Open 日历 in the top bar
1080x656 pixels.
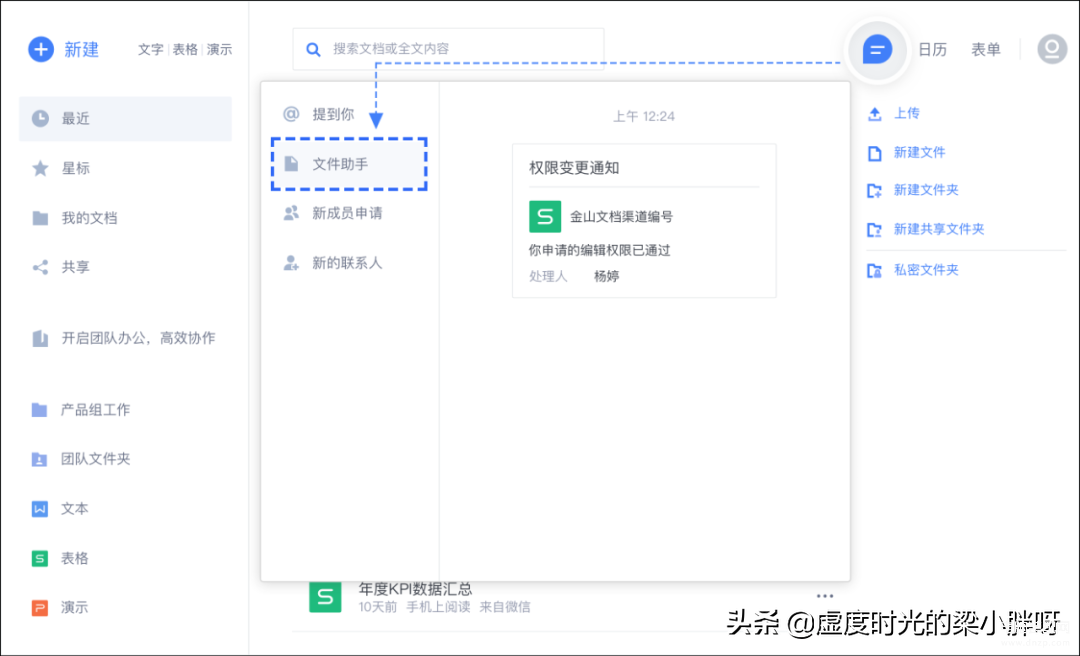tap(933, 50)
